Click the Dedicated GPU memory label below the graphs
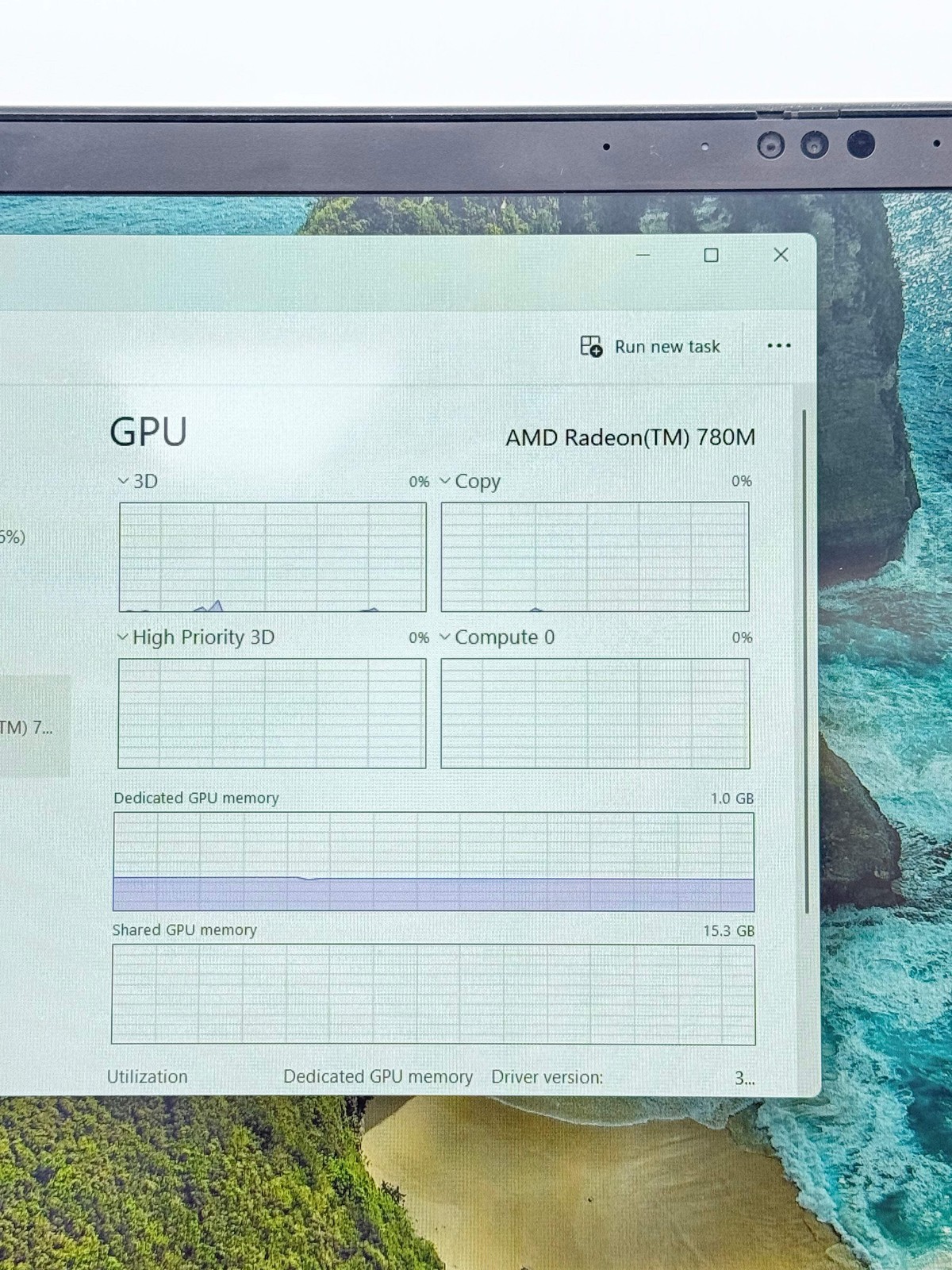The width and height of the screenshot is (952, 1270). coord(378,1077)
